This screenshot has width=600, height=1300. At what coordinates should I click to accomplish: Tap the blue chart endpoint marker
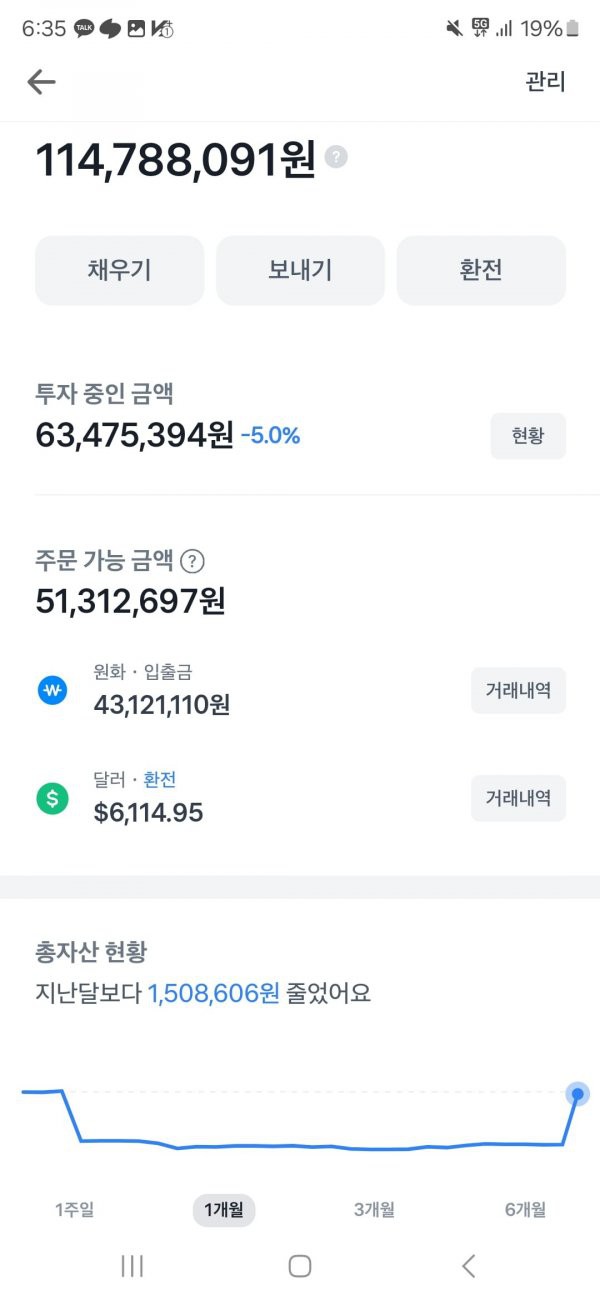(x=577, y=1094)
